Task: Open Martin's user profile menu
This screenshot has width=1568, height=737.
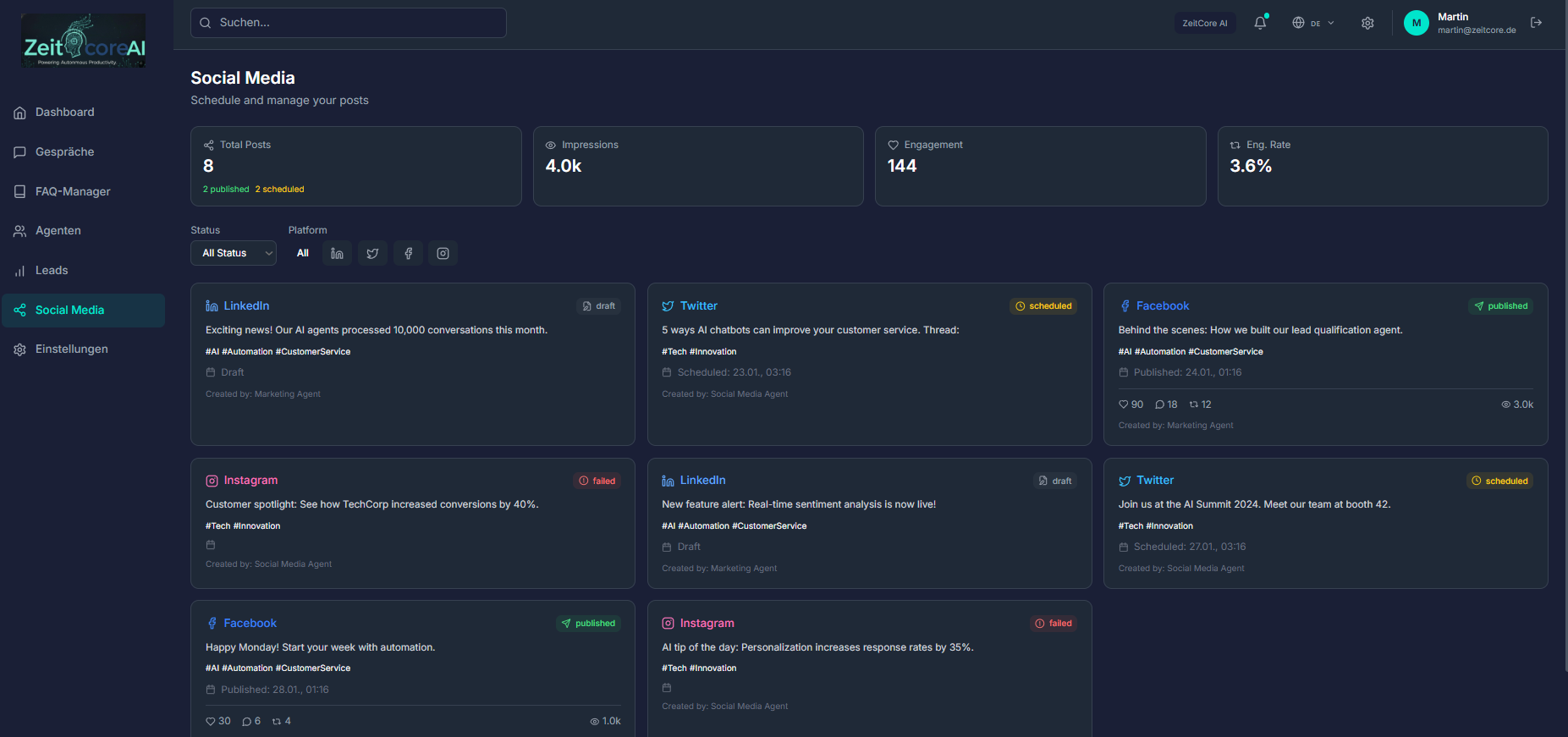Action: click(x=1460, y=23)
